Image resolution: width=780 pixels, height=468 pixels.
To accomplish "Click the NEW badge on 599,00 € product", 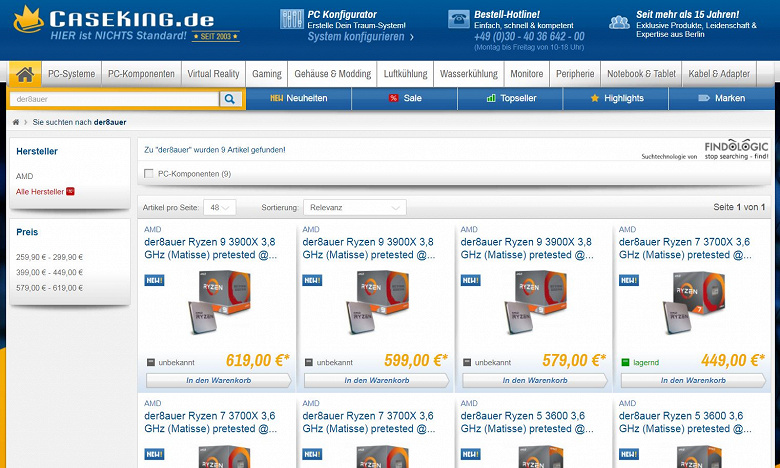I will click(312, 281).
